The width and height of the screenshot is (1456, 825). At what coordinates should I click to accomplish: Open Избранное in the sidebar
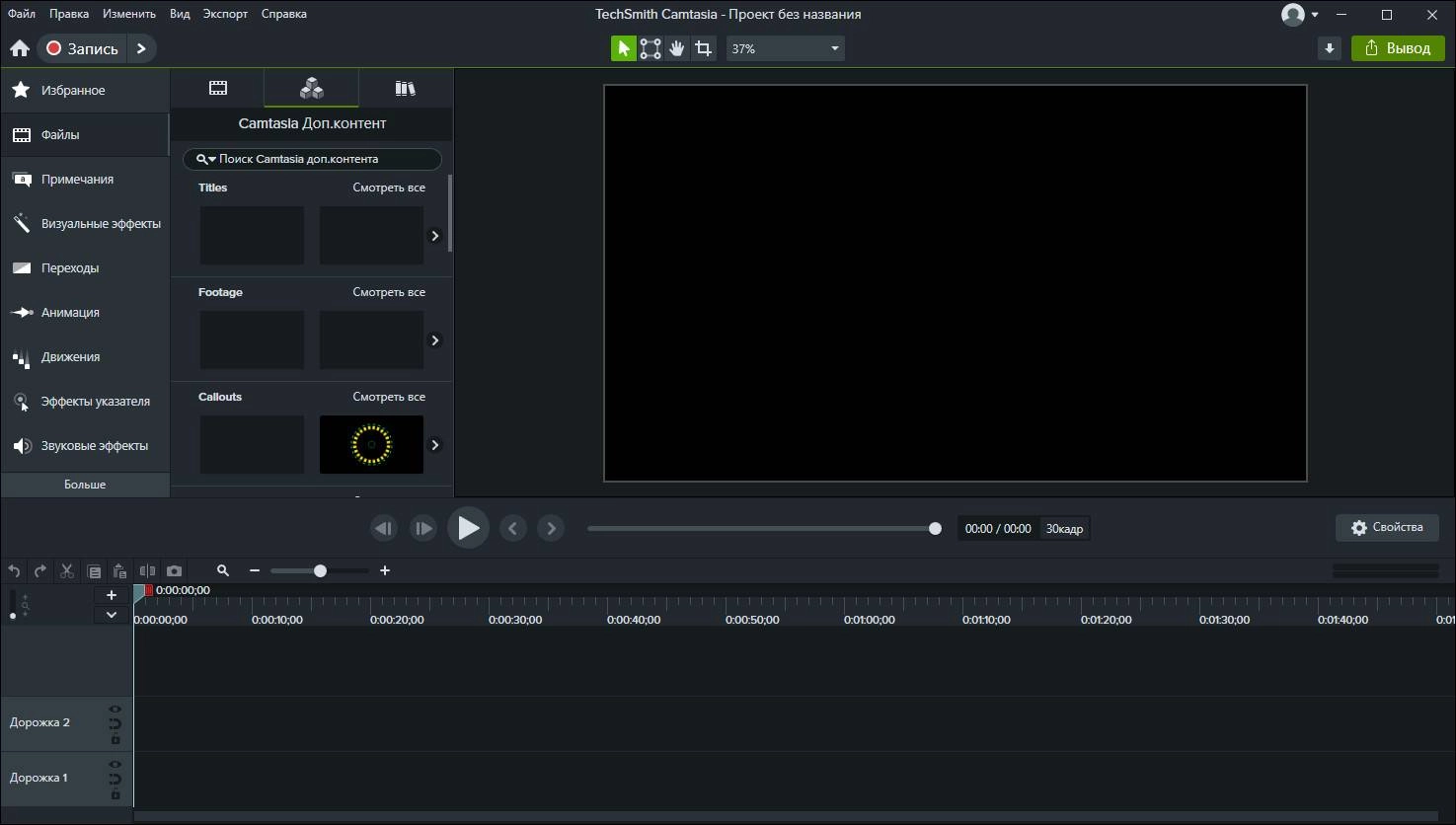click(85, 90)
